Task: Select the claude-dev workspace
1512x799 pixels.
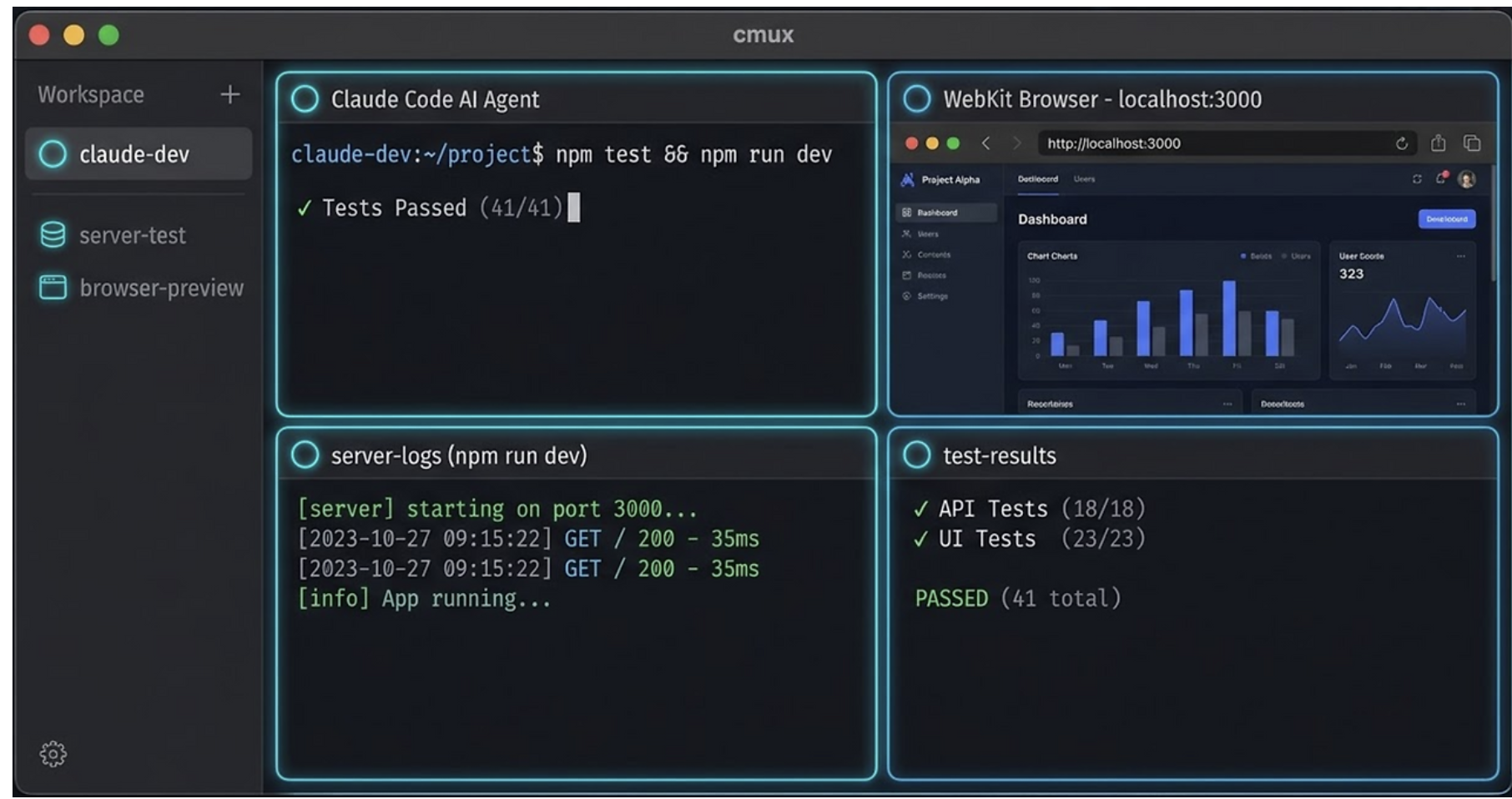Action: click(x=139, y=154)
